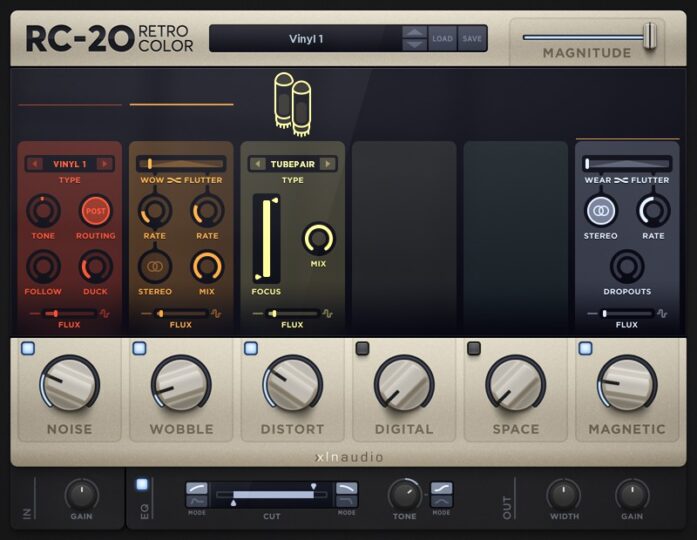Open the VINYL 1 noise type selector

pyautogui.click(x=70, y=164)
